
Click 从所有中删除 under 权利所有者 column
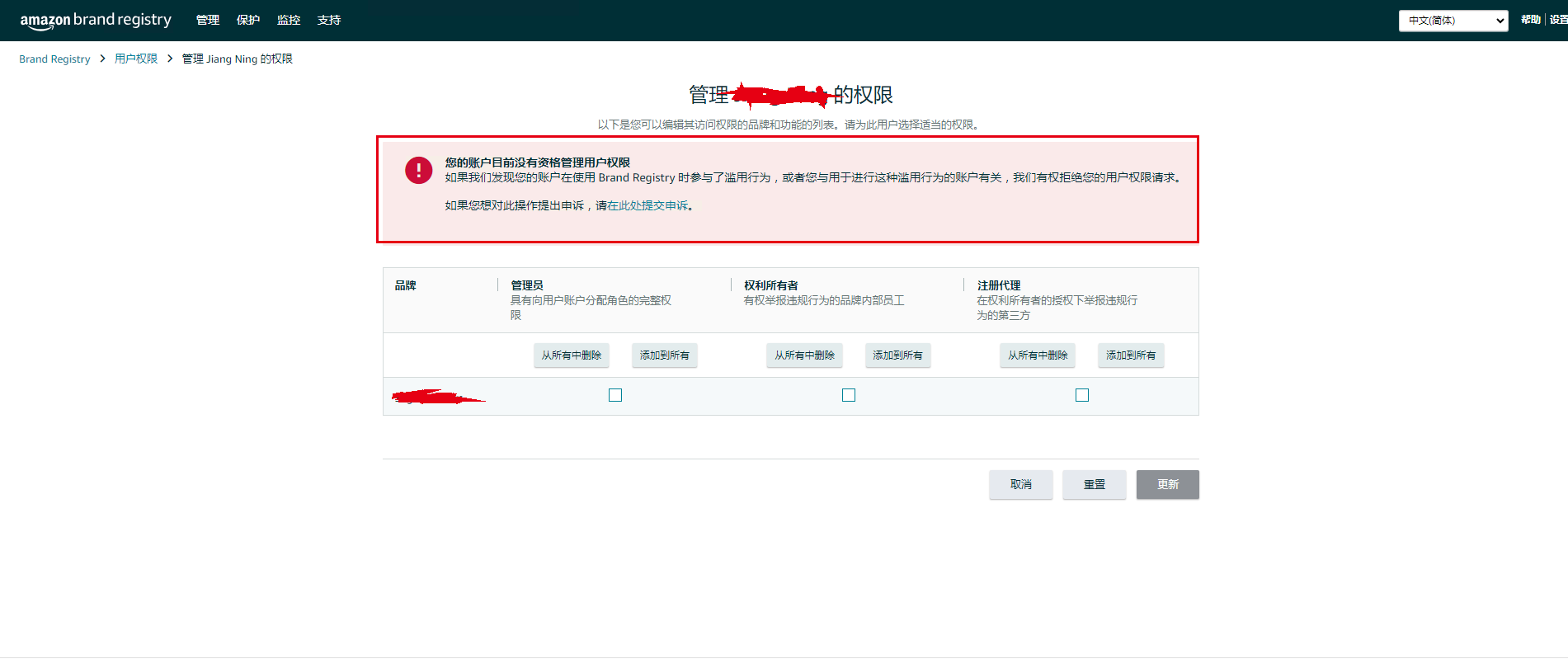804,355
